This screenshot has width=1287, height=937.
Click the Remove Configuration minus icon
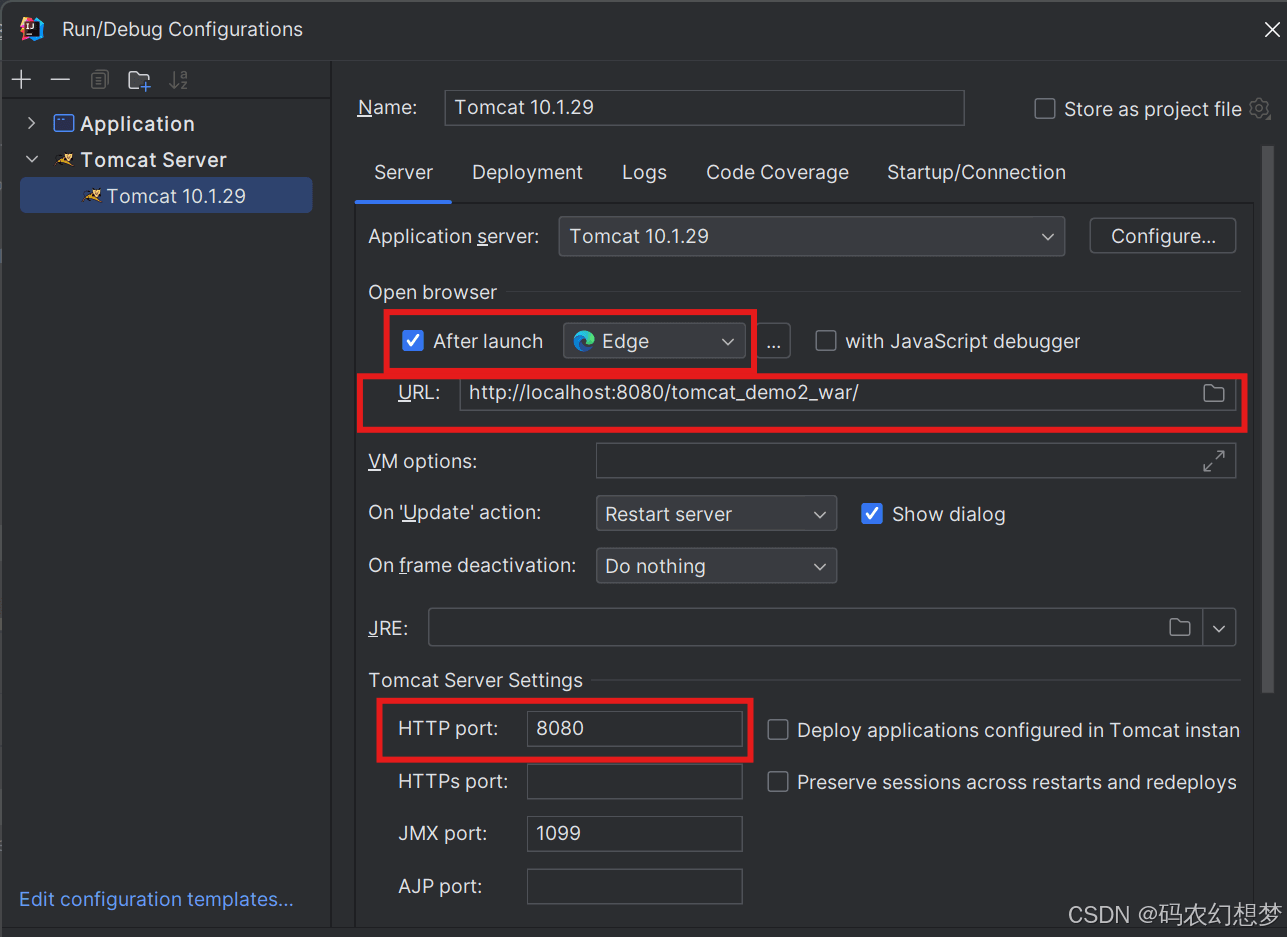[x=60, y=80]
